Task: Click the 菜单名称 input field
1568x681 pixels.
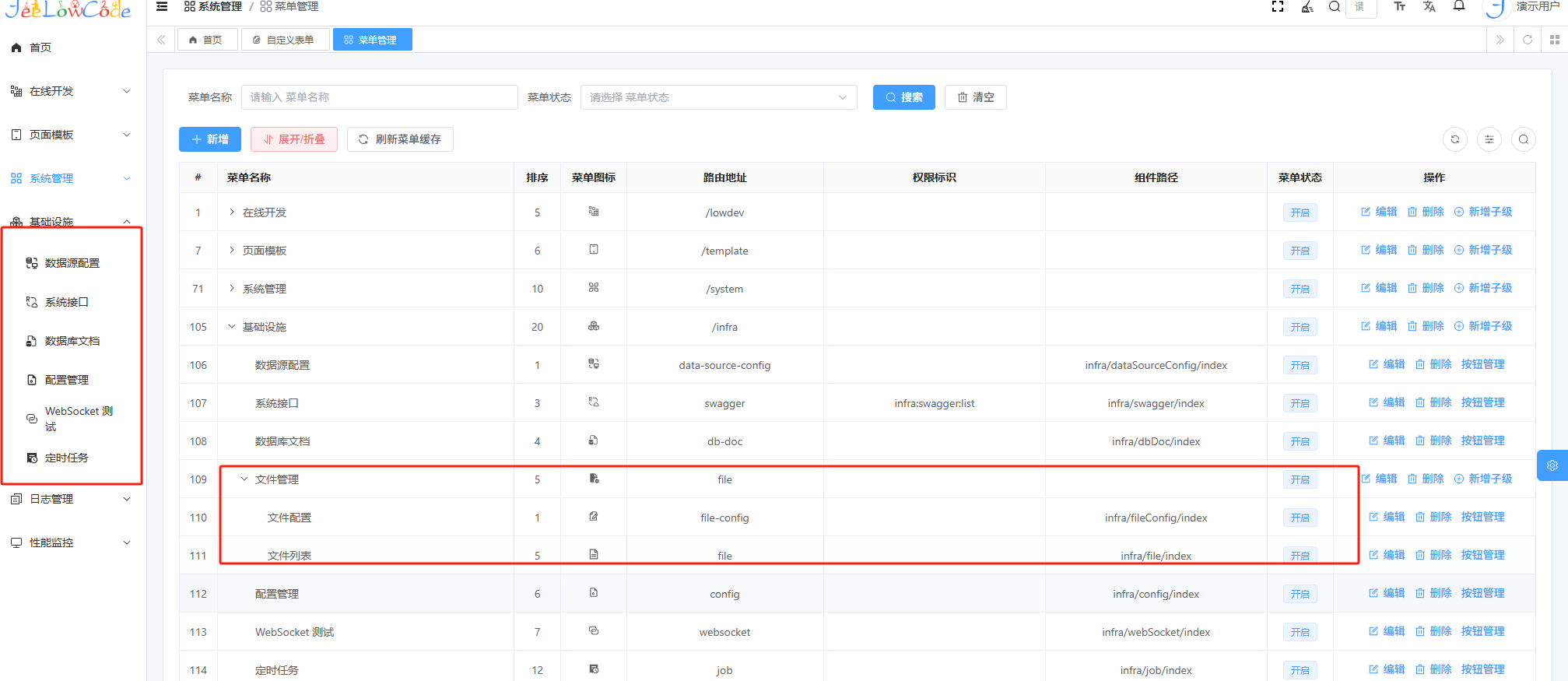Action: pyautogui.click(x=379, y=97)
